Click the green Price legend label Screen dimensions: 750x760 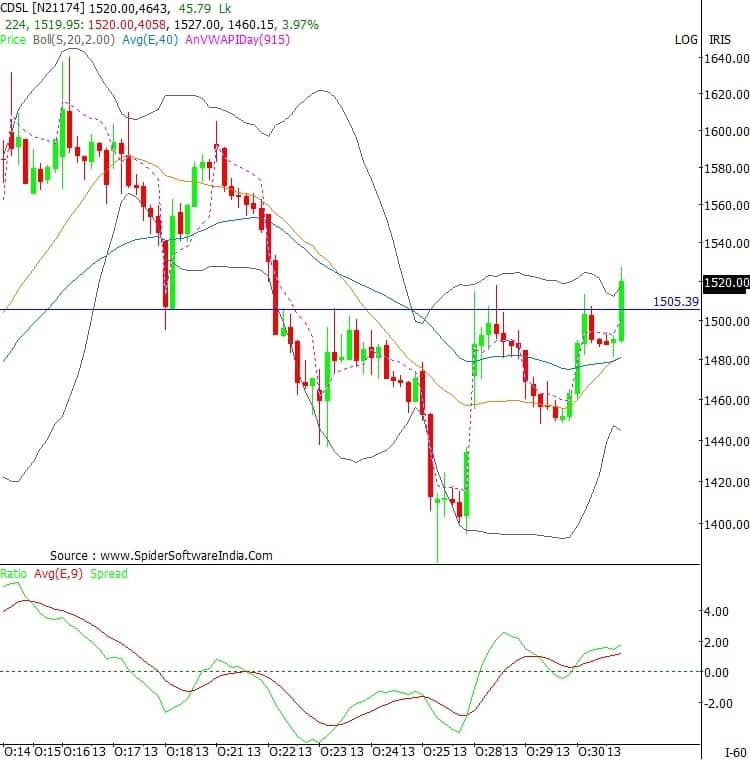click(14, 39)
